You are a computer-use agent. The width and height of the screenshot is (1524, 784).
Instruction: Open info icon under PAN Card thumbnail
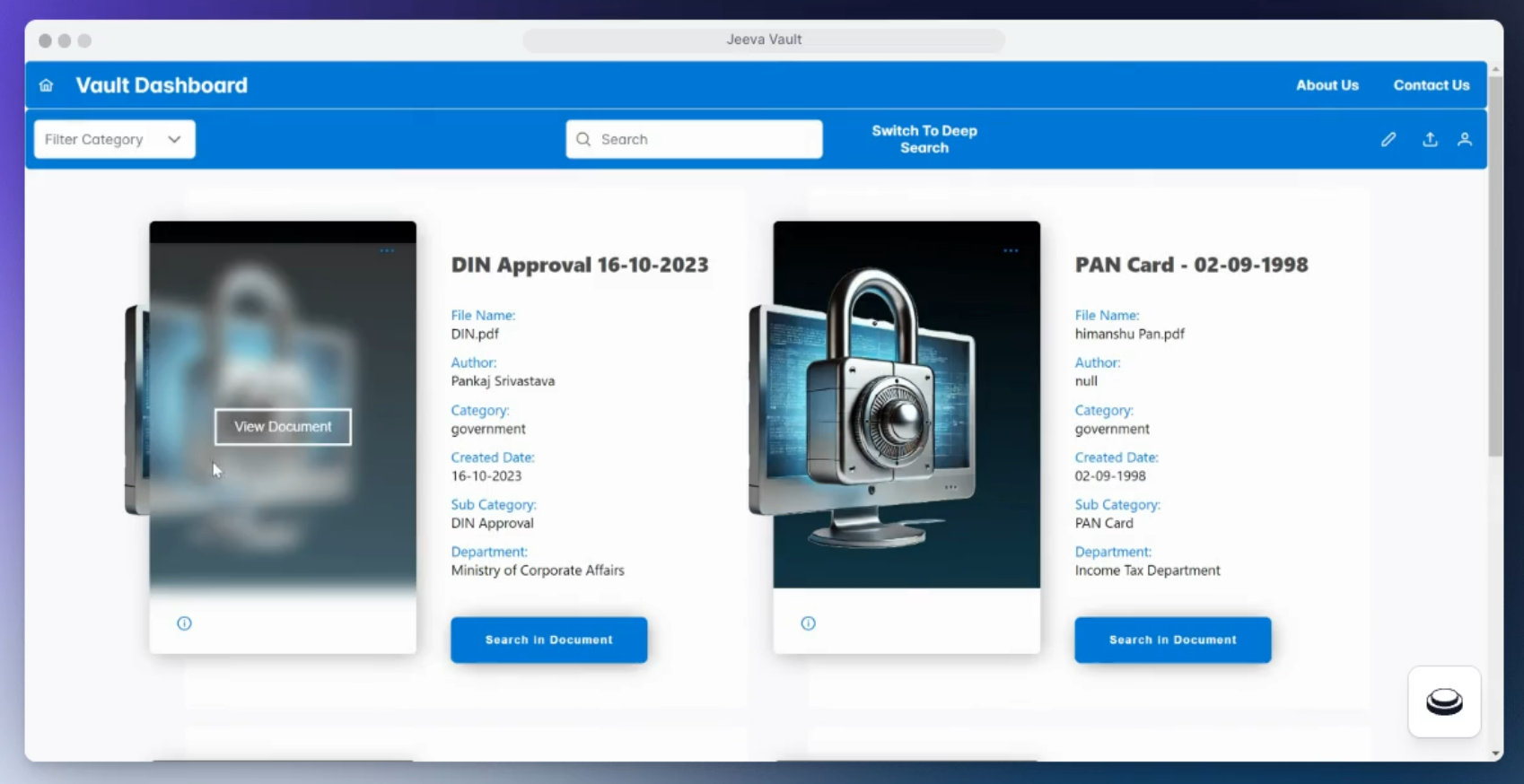tap(808, 623)
